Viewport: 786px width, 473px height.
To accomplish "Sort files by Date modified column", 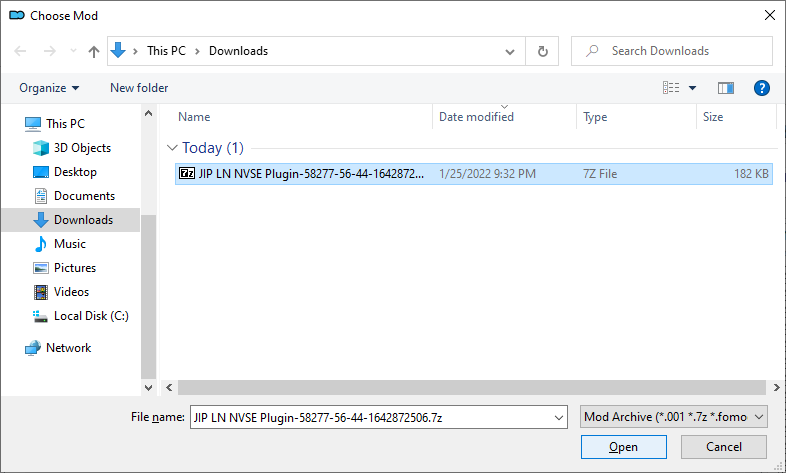I will click(x=476, y=117).
